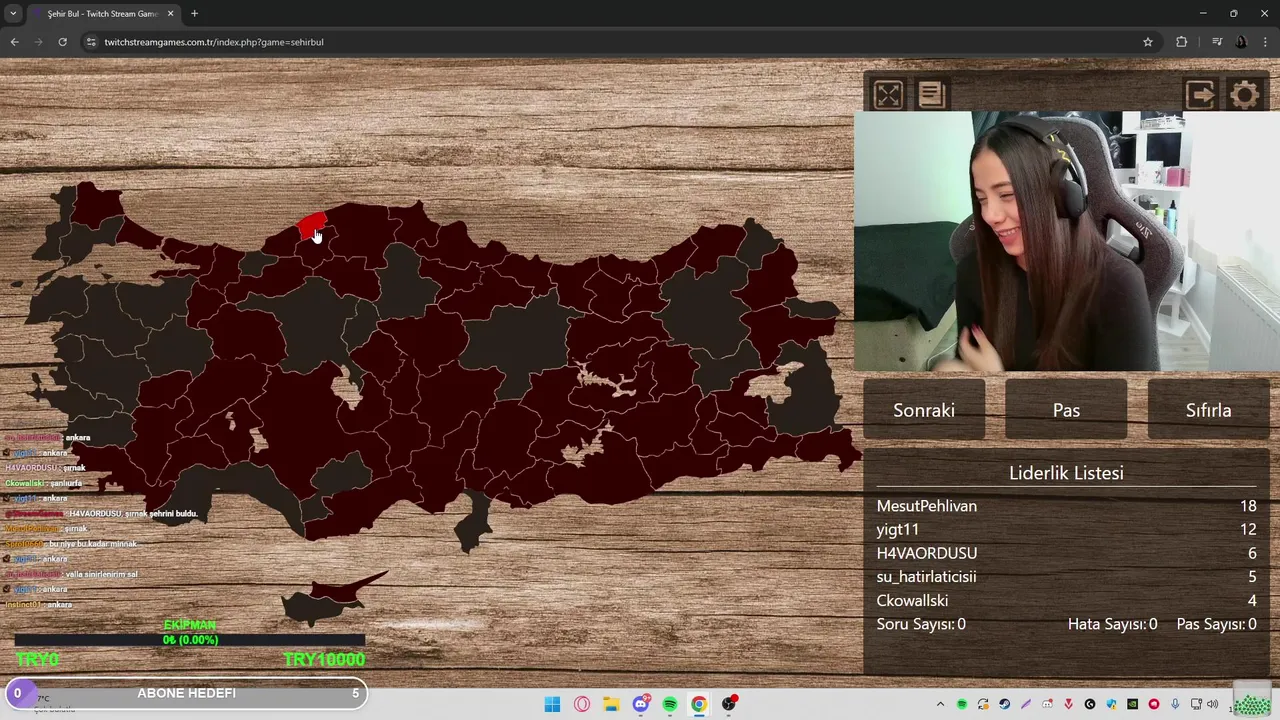1280x720 pixels.
Task: Click the EKİPMAN 0% progress bar
Action: coord(190,640)
